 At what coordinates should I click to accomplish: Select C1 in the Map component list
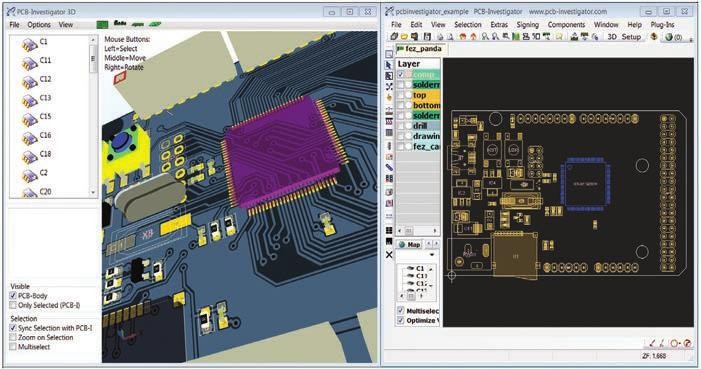click(x=420, y=268)
